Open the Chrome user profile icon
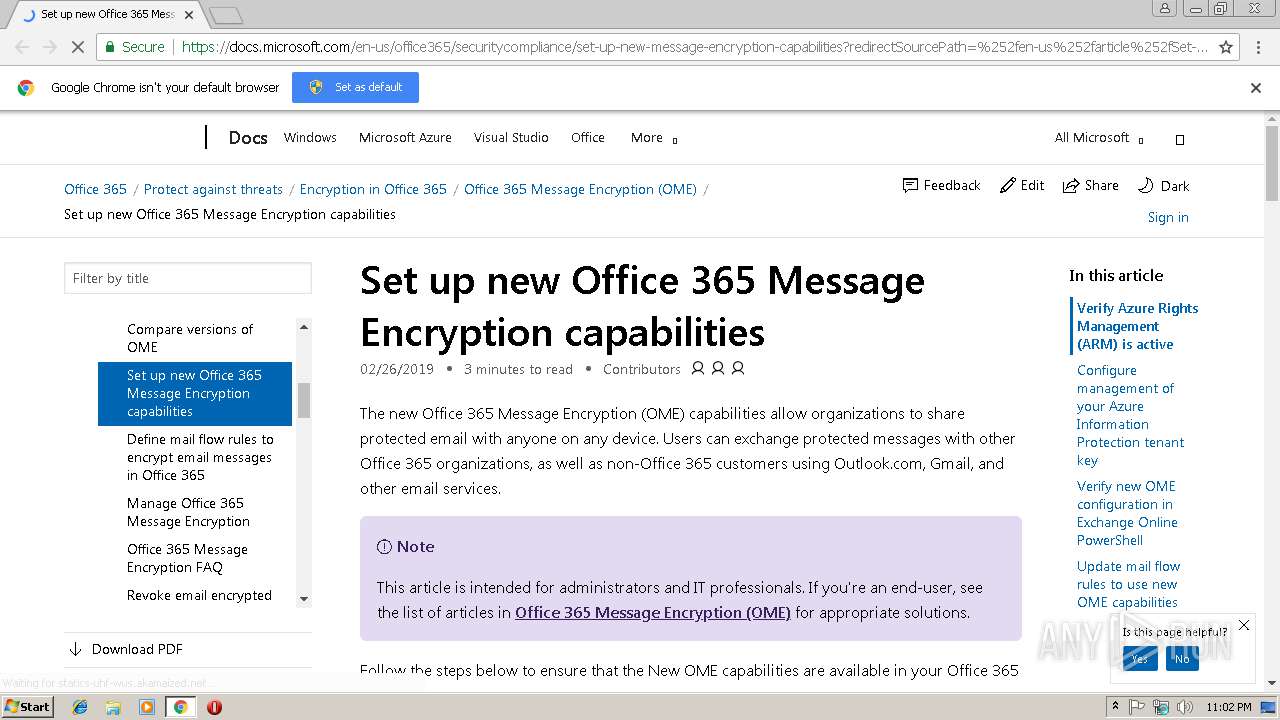The width and height of the screenshot is (1280, 720). coord(1165,9)
